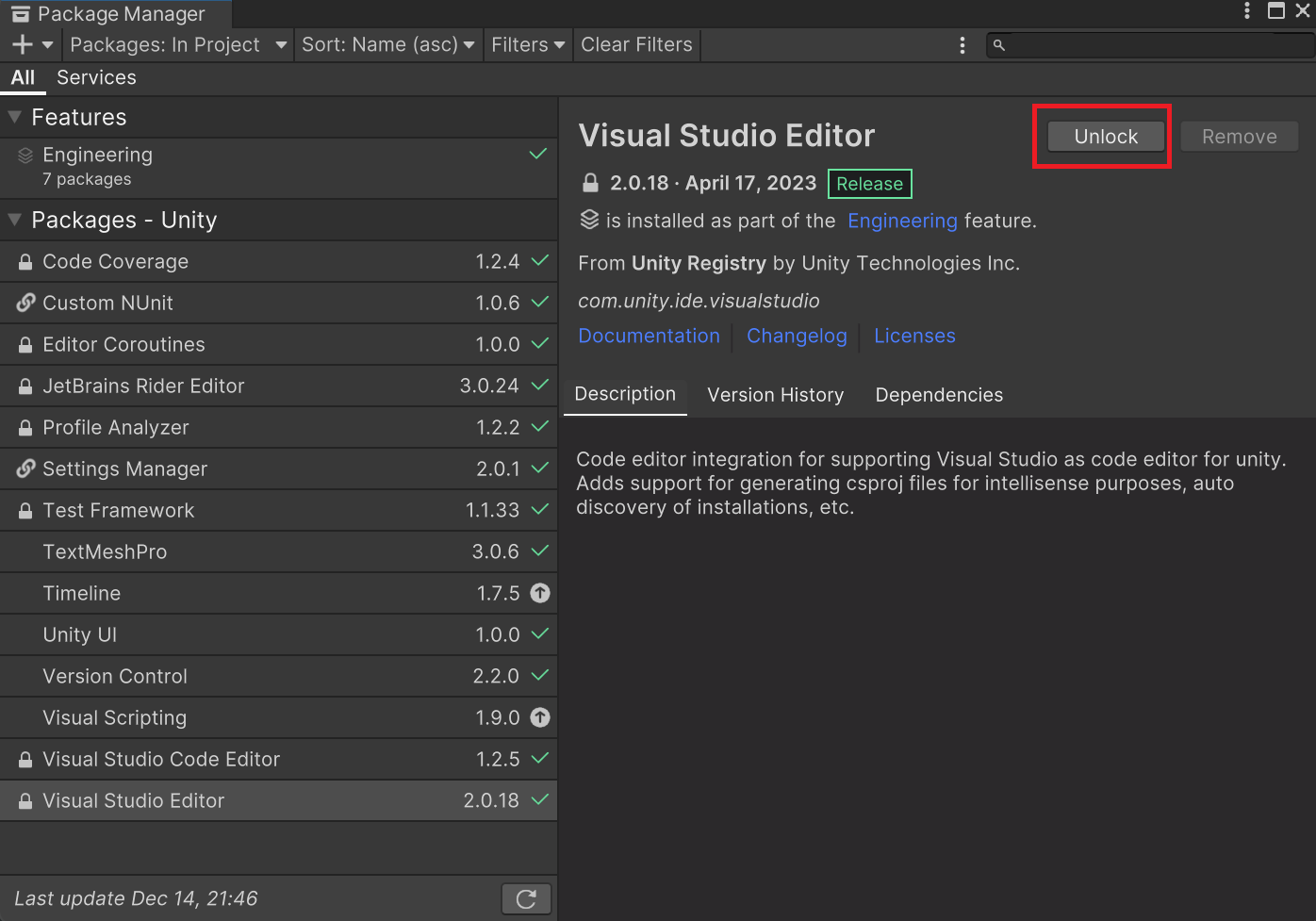Select the Profile Analyzer package
Viewport: 1316px width, 921px height.
point(278,428)
